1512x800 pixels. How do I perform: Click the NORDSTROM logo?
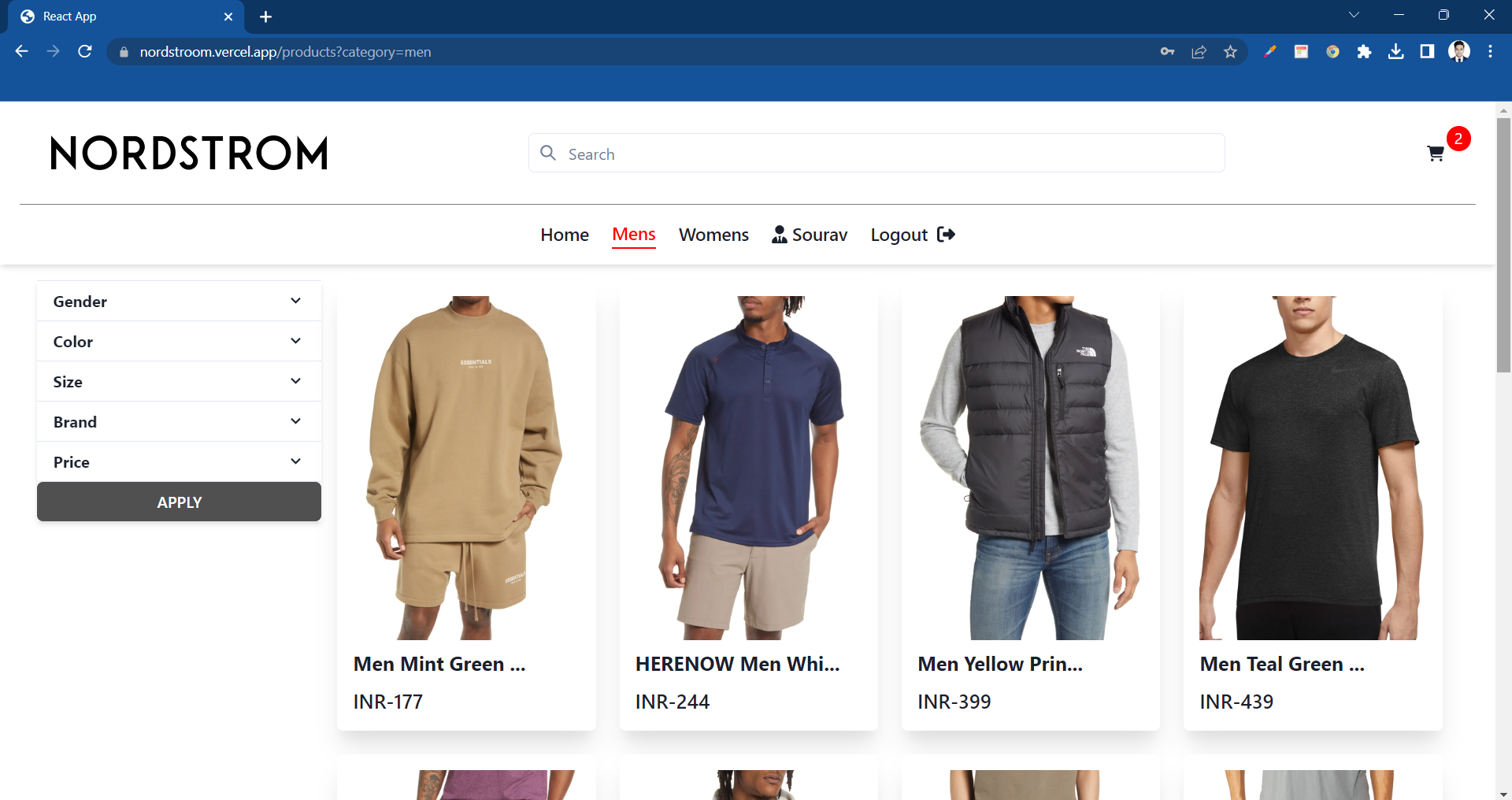click(189, 153)
